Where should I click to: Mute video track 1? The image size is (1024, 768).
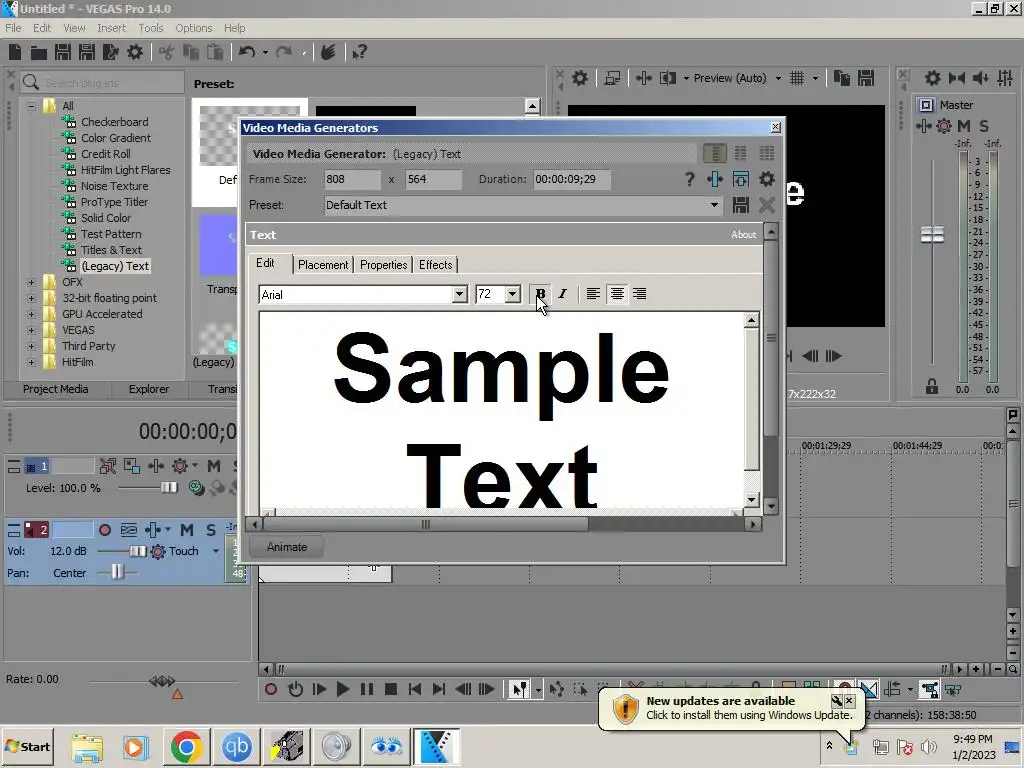pos(214,466)
